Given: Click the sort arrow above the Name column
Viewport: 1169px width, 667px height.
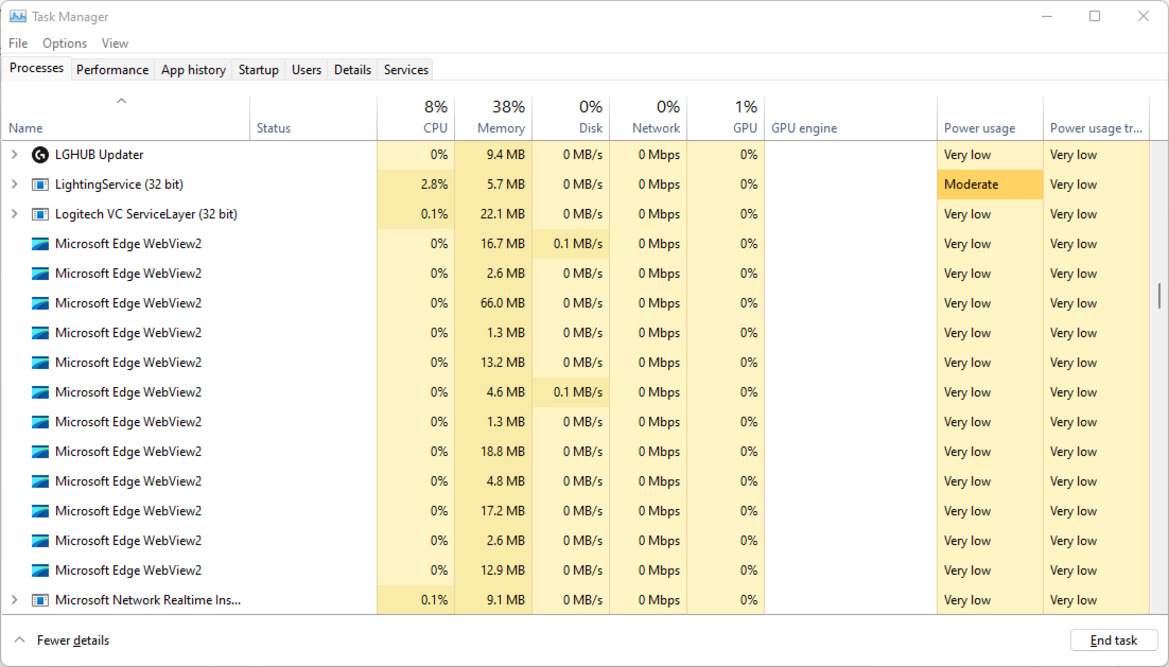Looking at the screenshot, I should tap(121, 100).
